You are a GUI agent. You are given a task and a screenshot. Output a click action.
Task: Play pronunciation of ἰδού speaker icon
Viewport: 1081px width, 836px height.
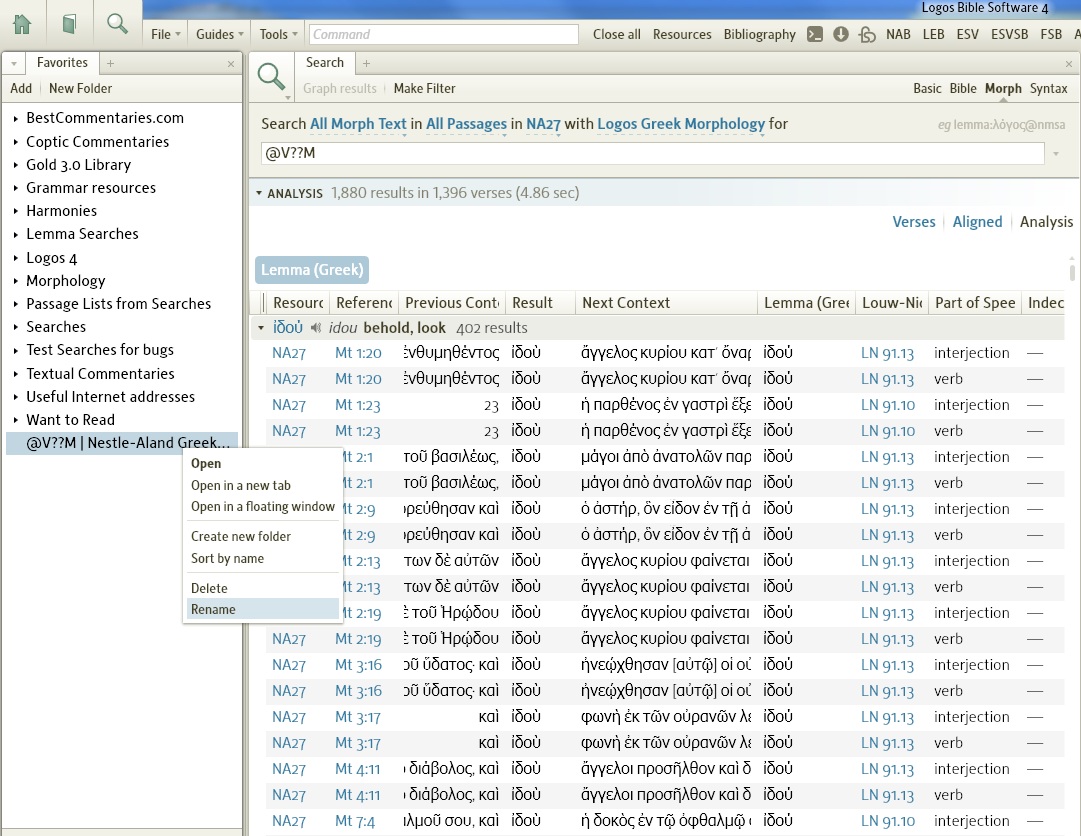(x=316, y=328)
